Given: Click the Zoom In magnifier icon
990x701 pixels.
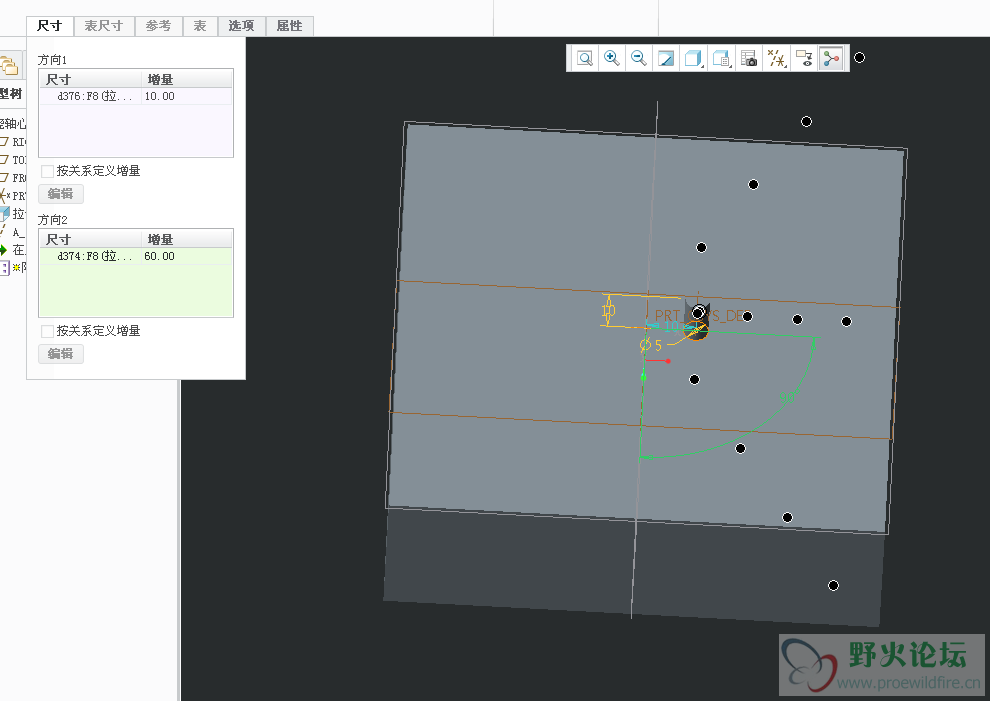Looking at the screenshot, I should pyautogui.click(x=611, y=59).
